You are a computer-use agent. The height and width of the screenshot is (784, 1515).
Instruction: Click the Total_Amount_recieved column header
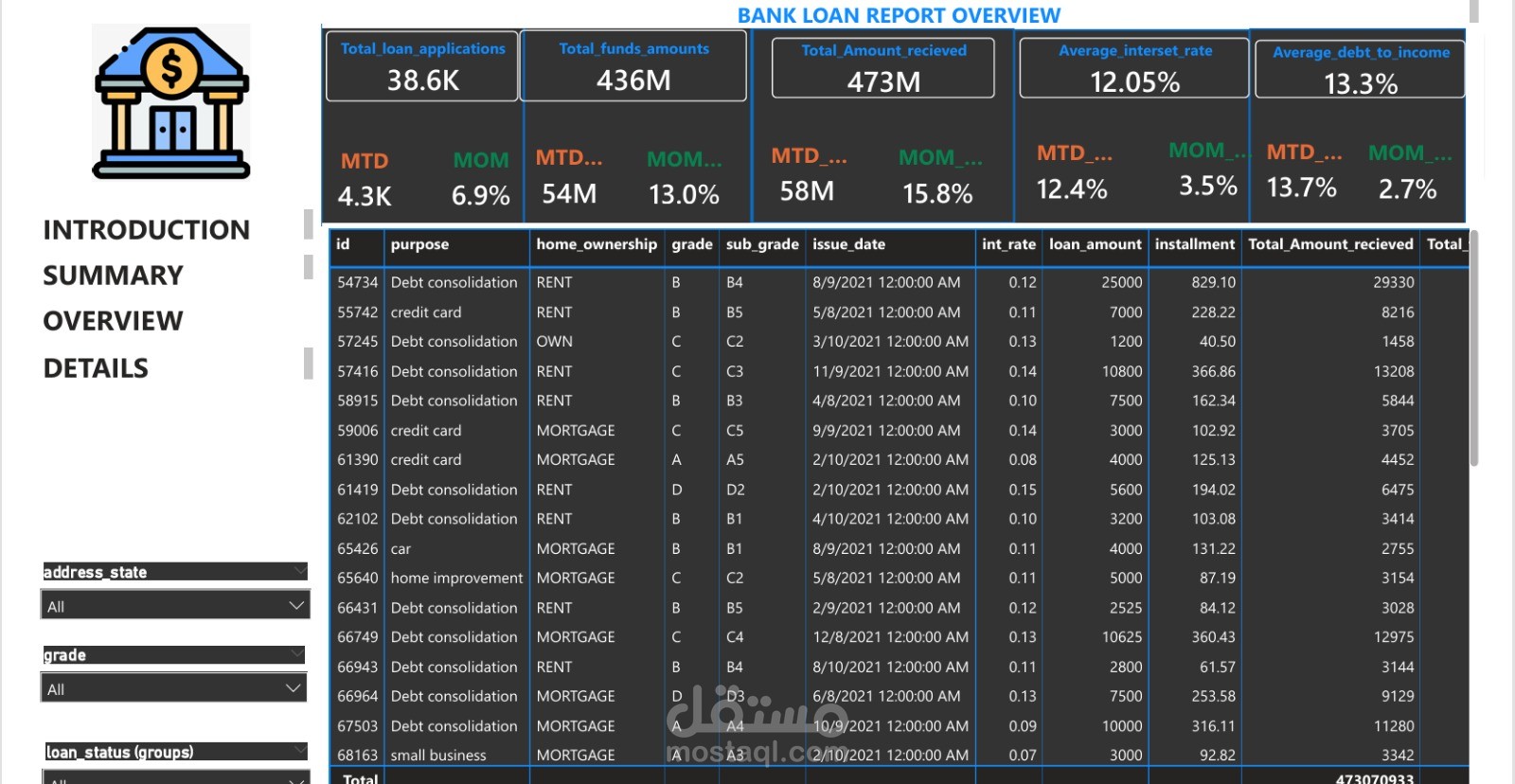pos(1330,244)
